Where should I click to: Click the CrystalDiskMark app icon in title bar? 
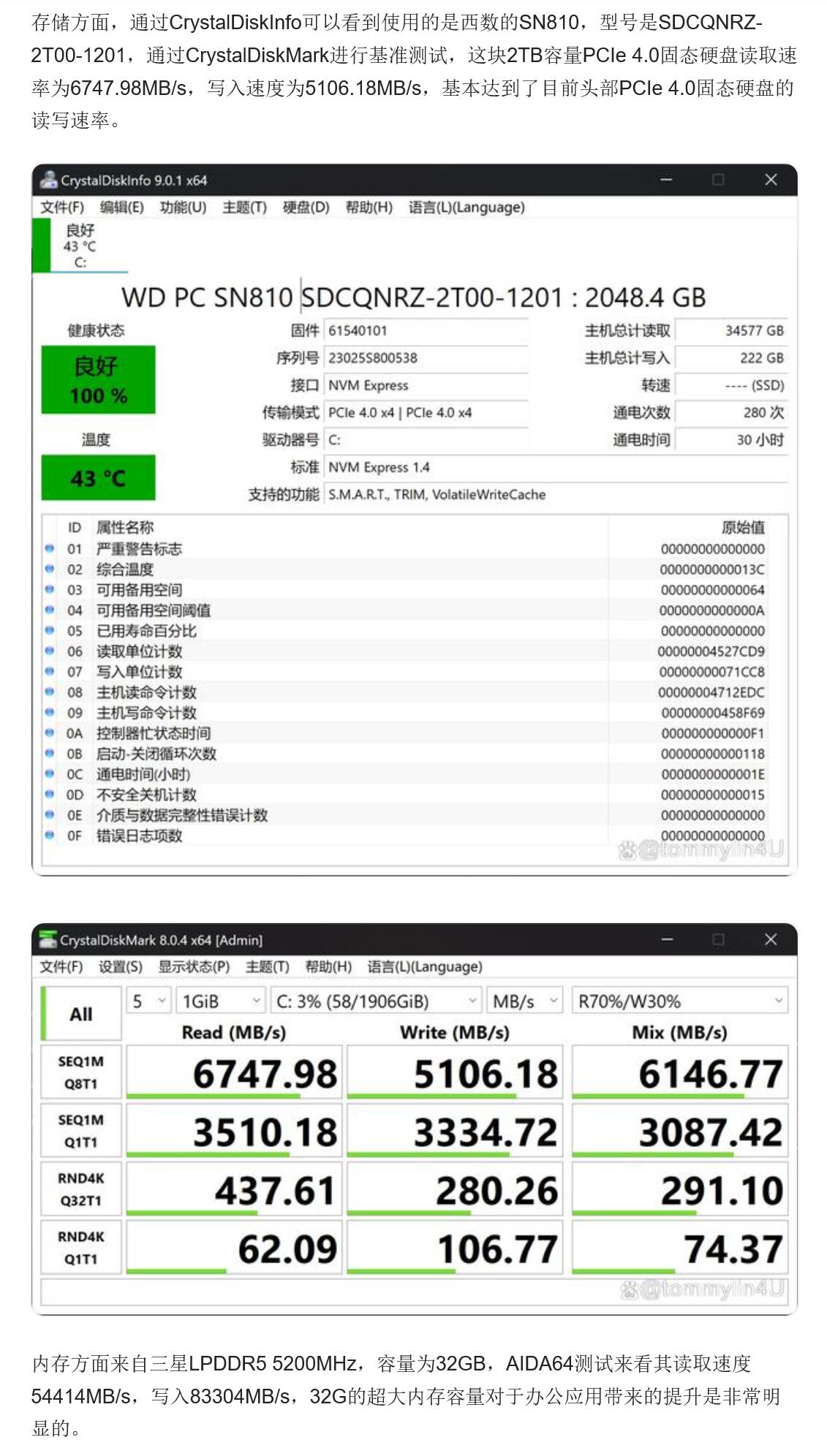(x=48, y=939)
